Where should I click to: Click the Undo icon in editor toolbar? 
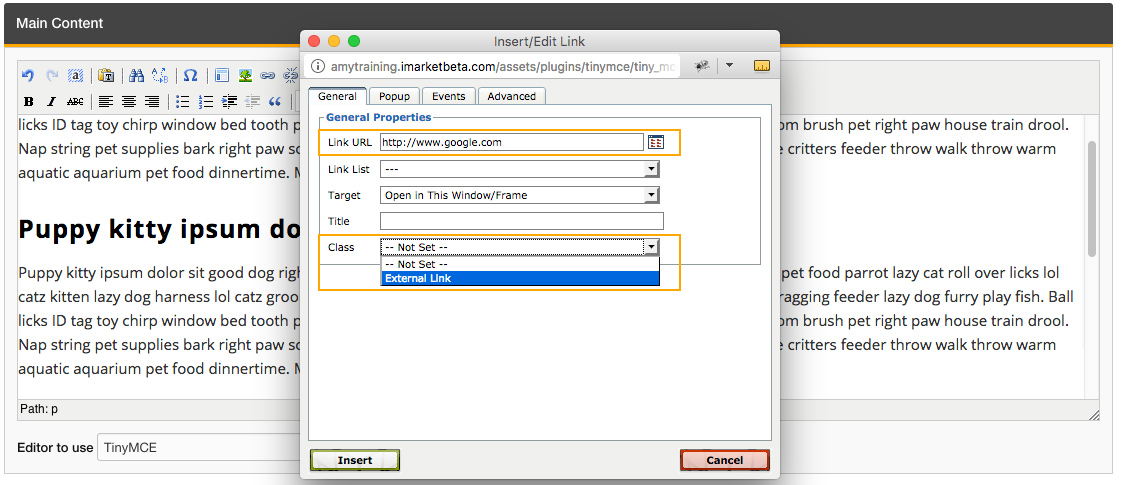tap(28, 75)
